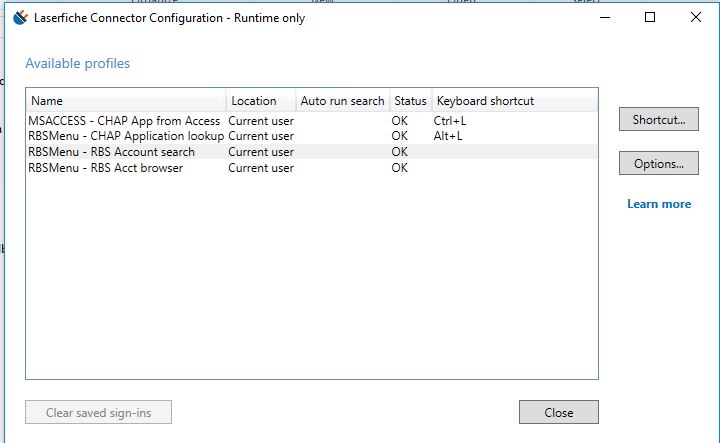720x443 pixels.
Task: Follow the Learn more link
Action: click(x=659, y=204)
